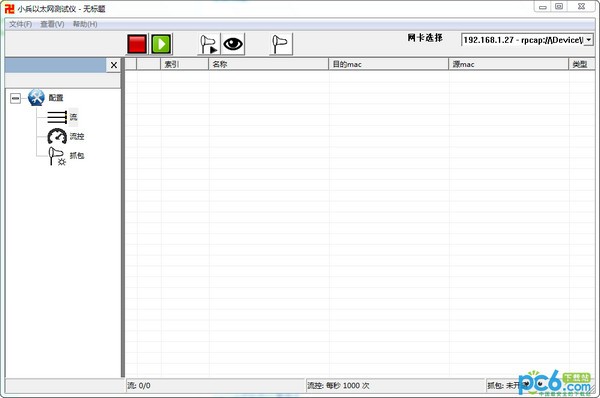
Task: Click the 类型 column header
Action: click(x=581, y=64)
